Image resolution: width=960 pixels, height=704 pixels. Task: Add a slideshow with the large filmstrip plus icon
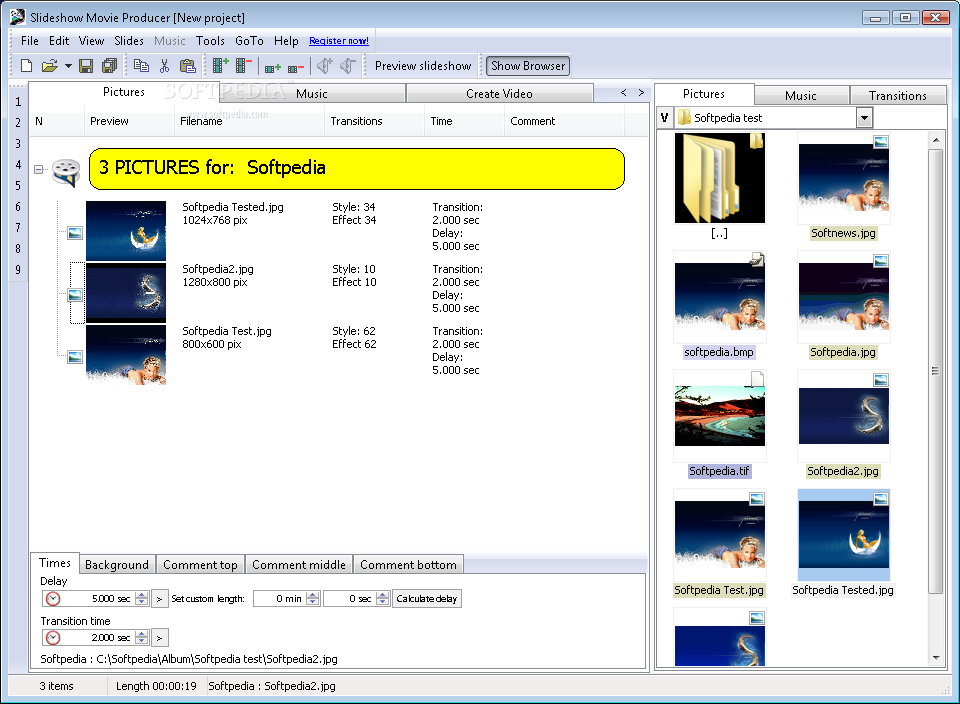click(220, 65)
